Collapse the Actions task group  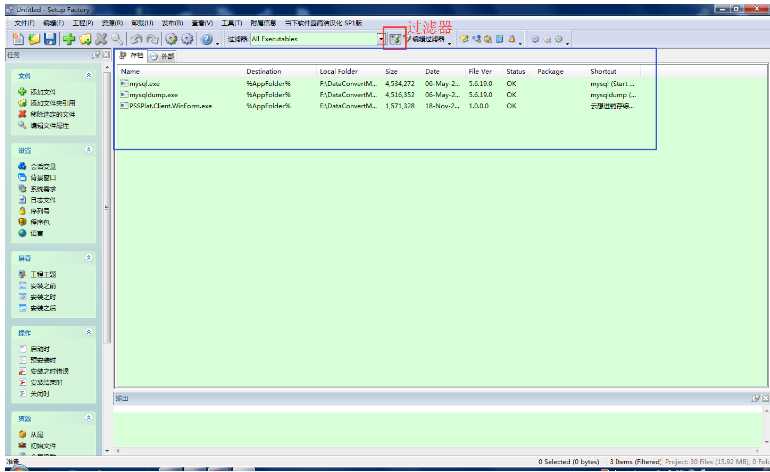pos(89,333)
